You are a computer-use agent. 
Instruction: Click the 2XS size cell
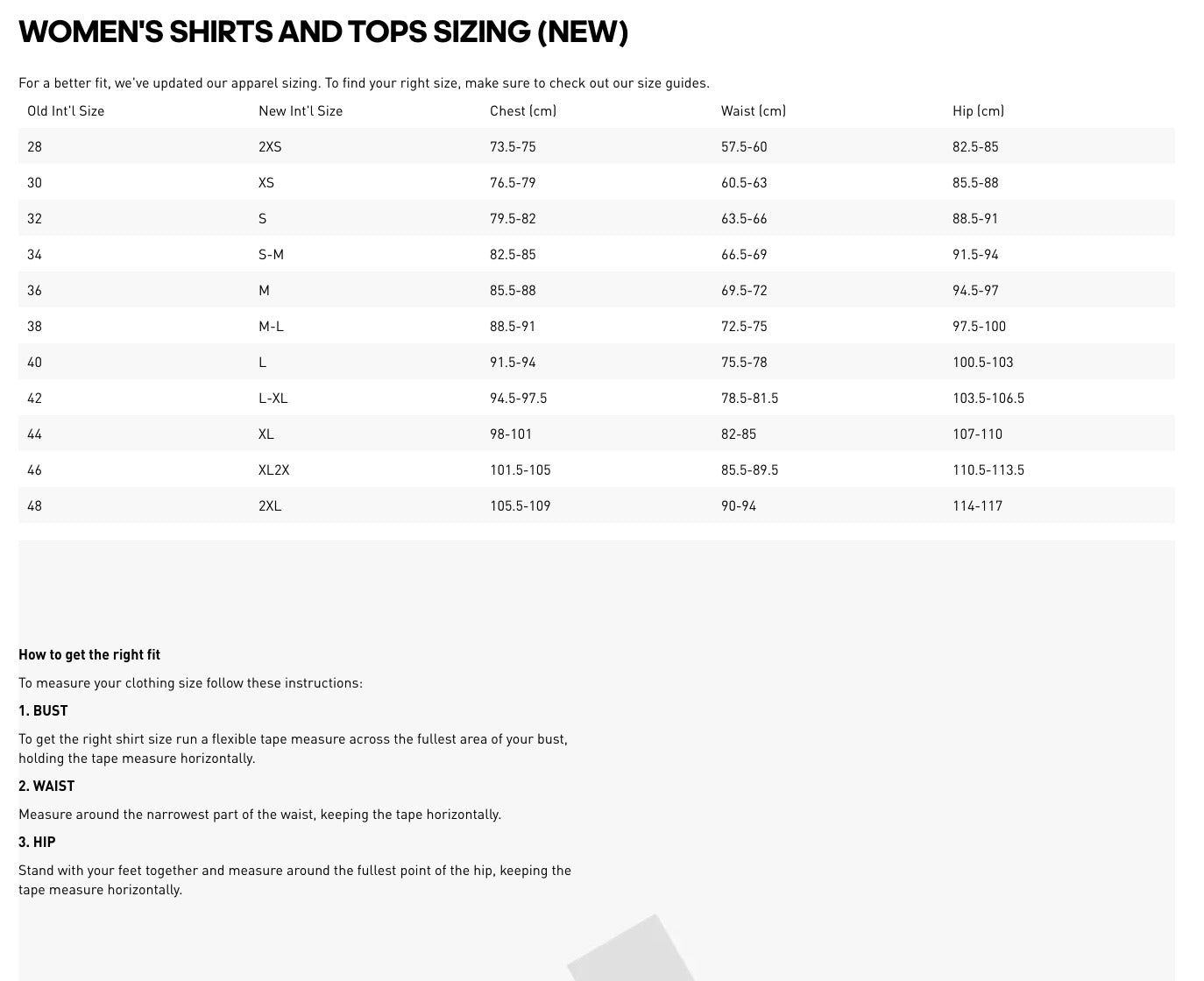tap(270, 147)
